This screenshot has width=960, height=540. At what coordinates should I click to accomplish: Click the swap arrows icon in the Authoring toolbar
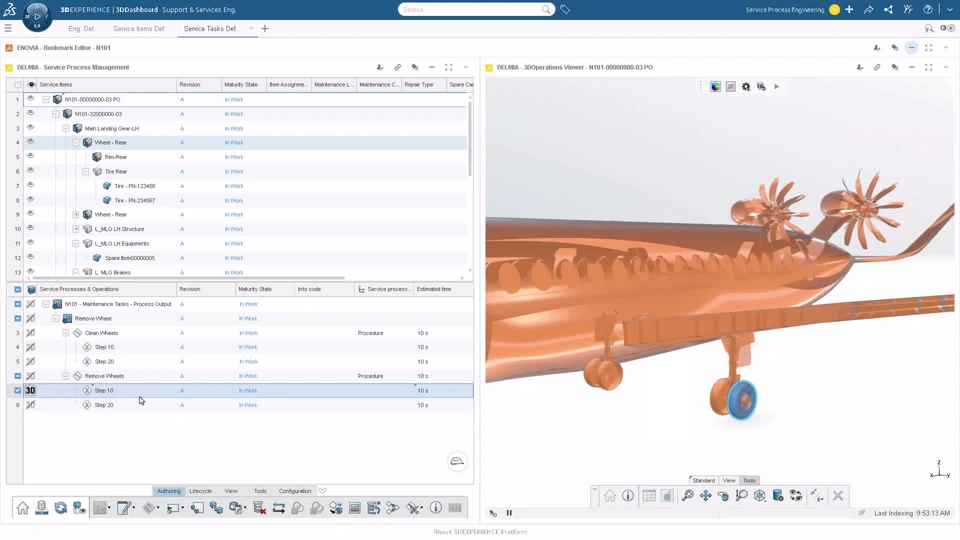pos(279,508)
